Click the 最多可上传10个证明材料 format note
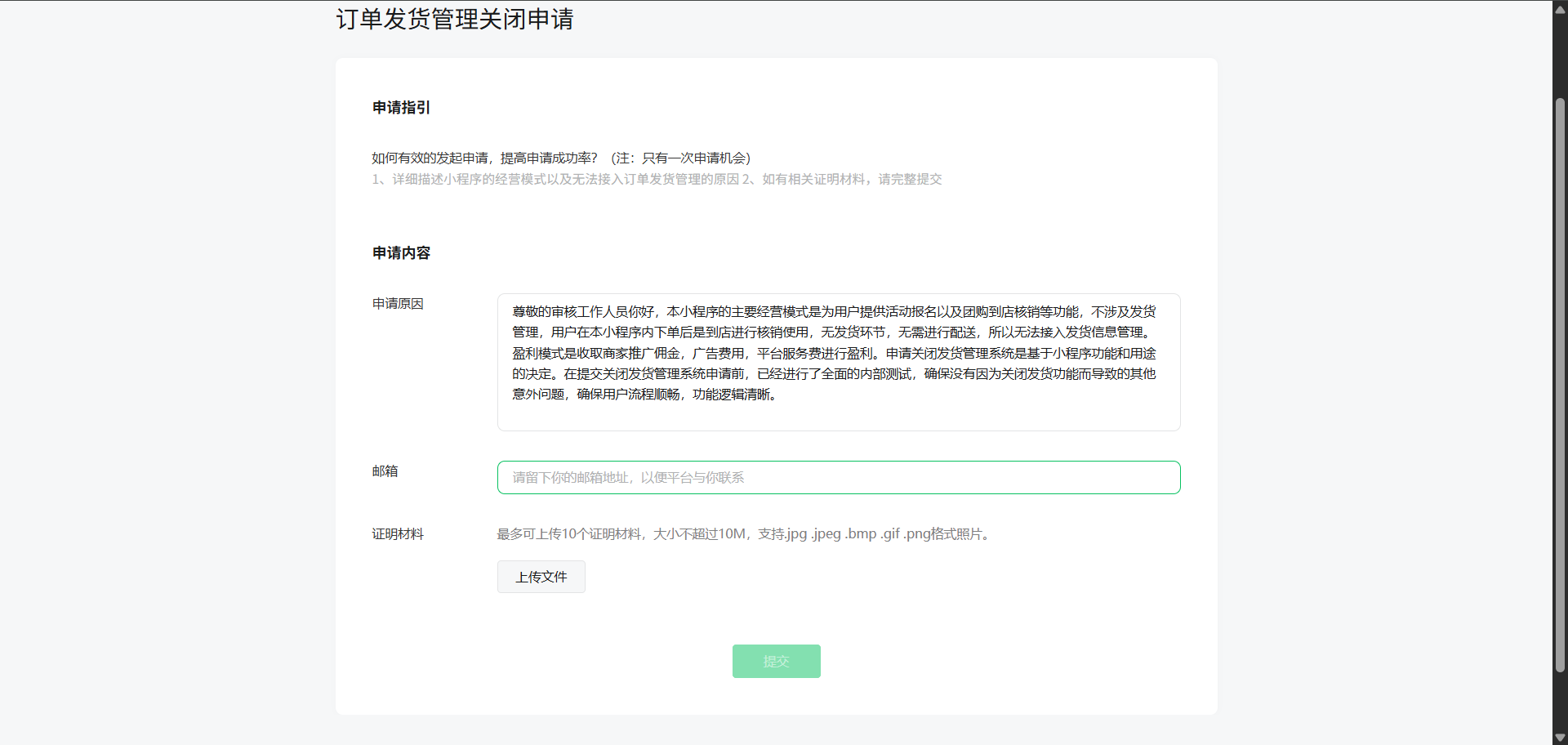This screenshot has width=1568, height=745. click(745, 534)
